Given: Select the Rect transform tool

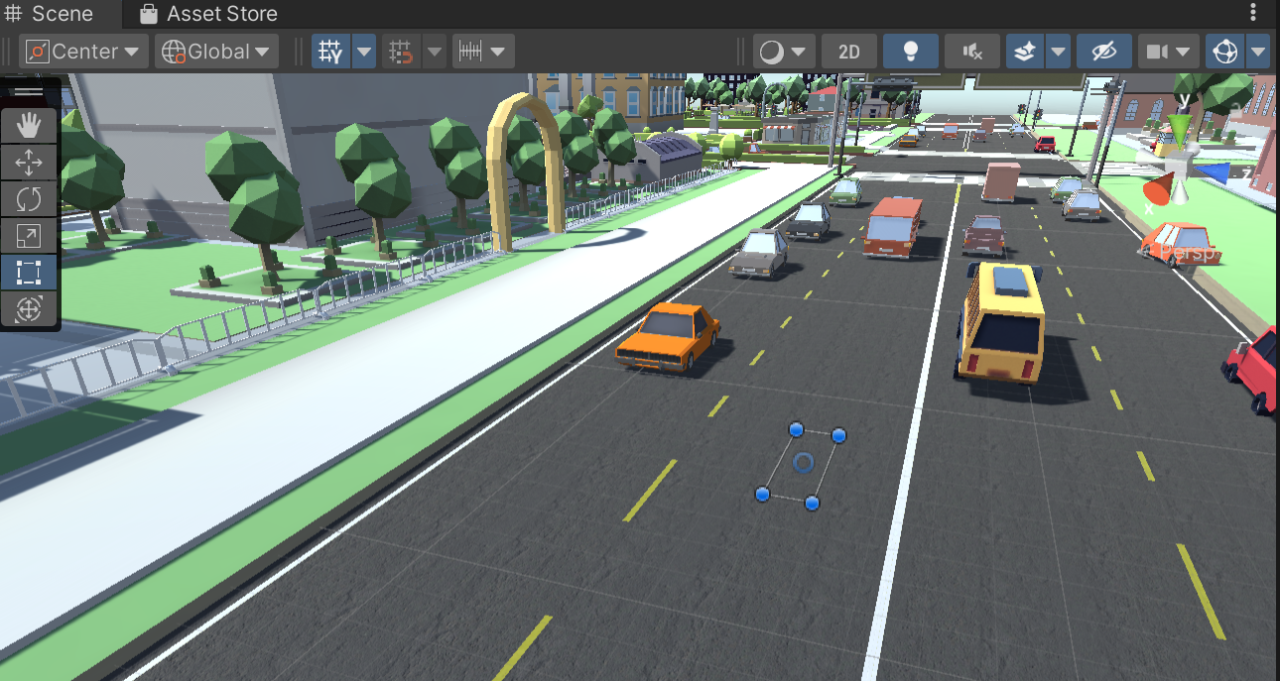Looking at the screenshot, I should click(29, 272).
